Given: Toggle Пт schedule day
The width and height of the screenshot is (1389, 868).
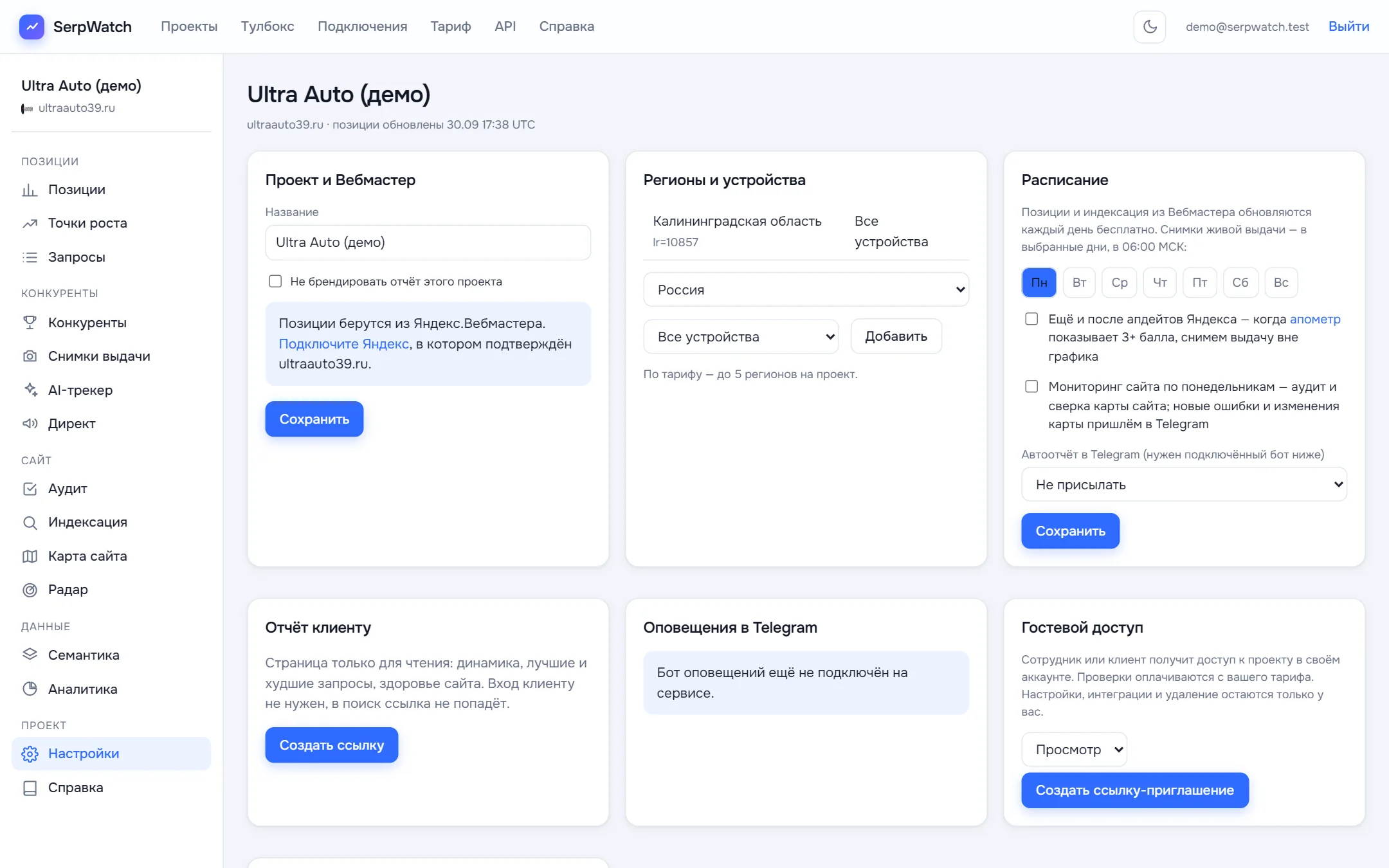Looking at the screenshot, I should [x=1200, y=282].
